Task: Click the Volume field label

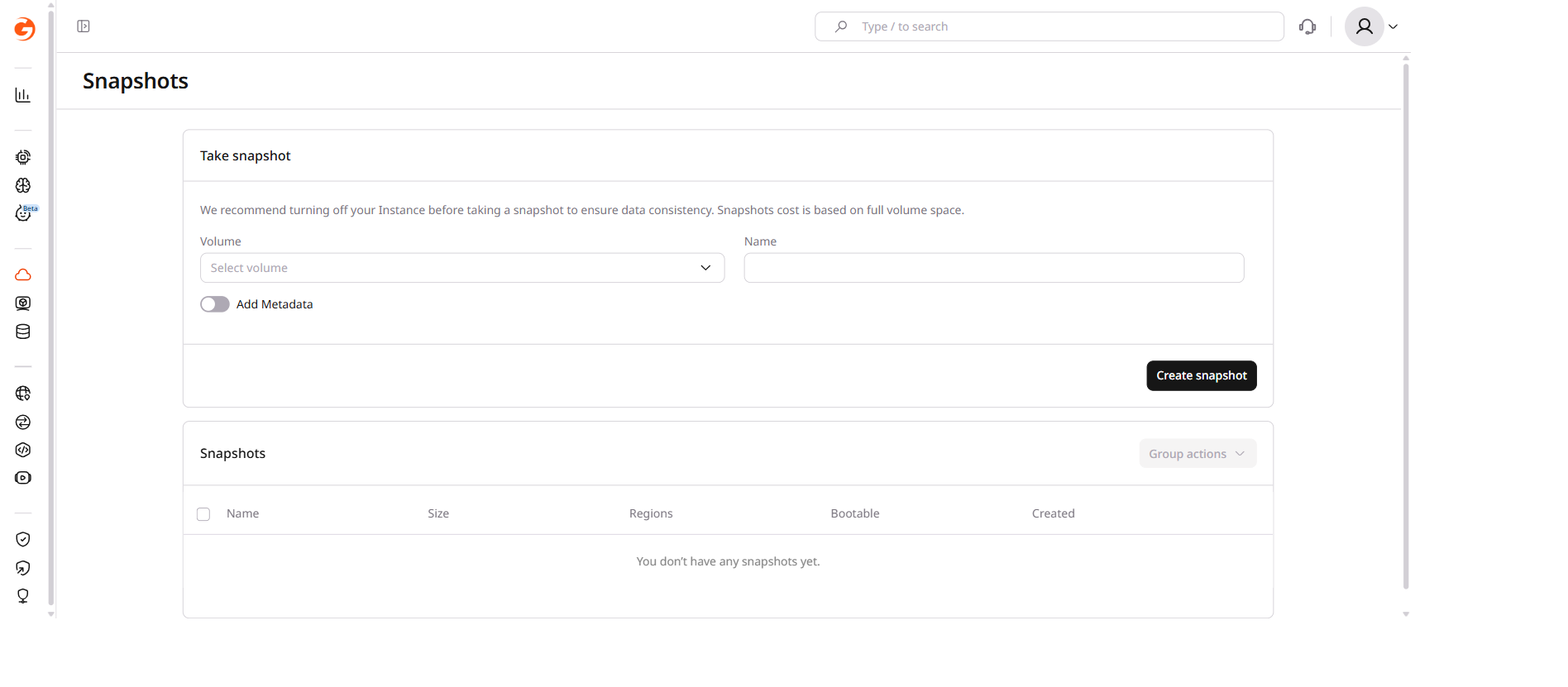Action: (x=221, y=241)
